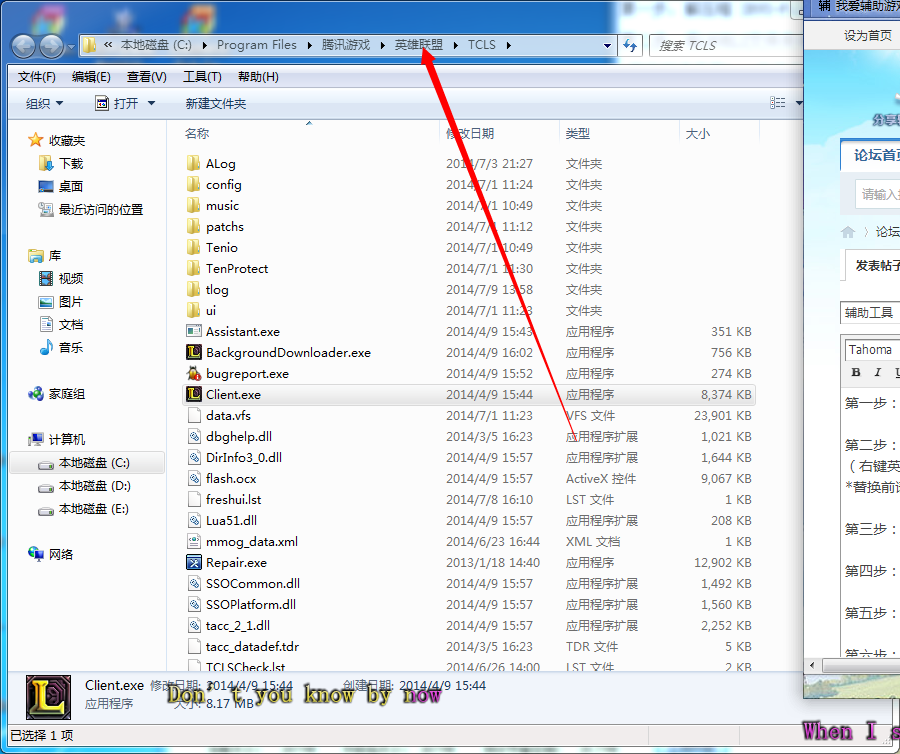This screenshot has height=754, width=900.
Task: Open Tahoma font dropdown in forum editor
Action: pyautogui.click(x=872, y=349)
